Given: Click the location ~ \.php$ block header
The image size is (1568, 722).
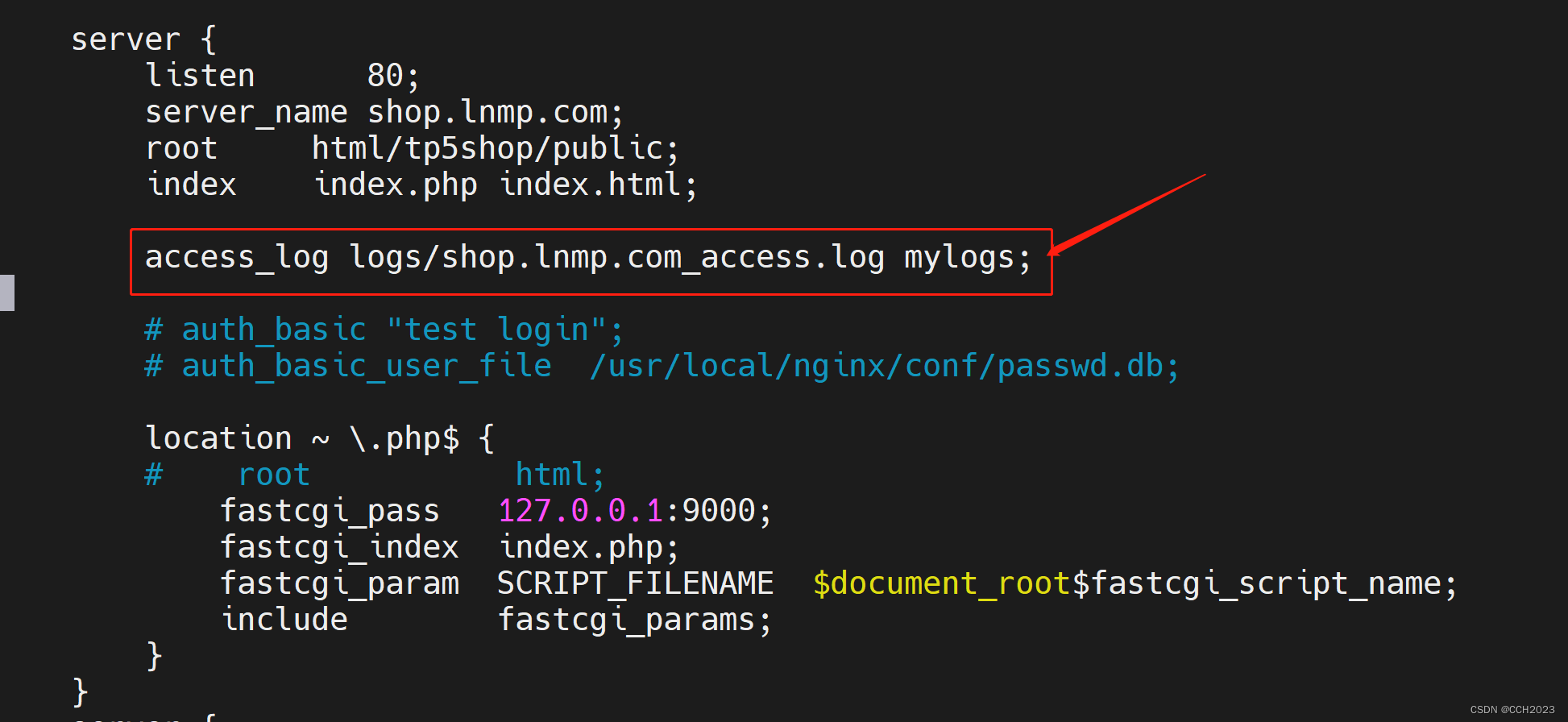Looking at the screenshot, I should (319, 438).
